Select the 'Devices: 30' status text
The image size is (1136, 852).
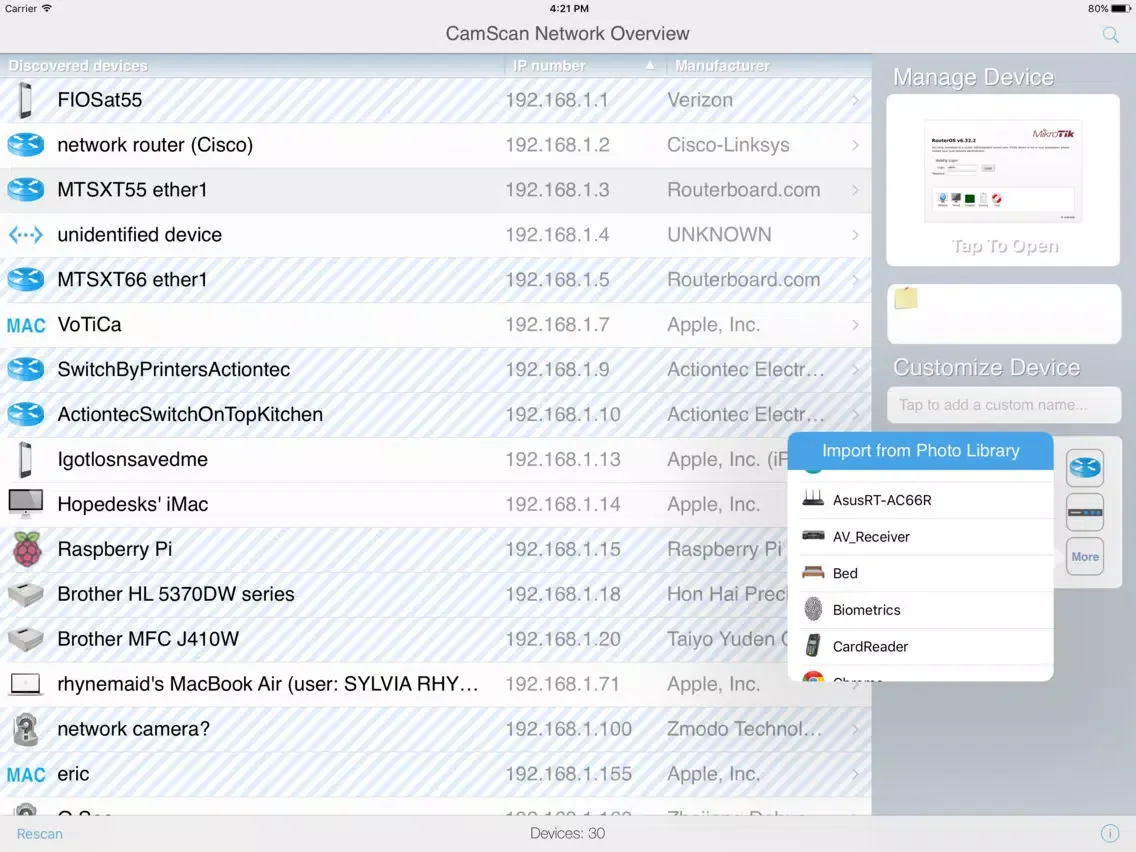click(567, 834)
